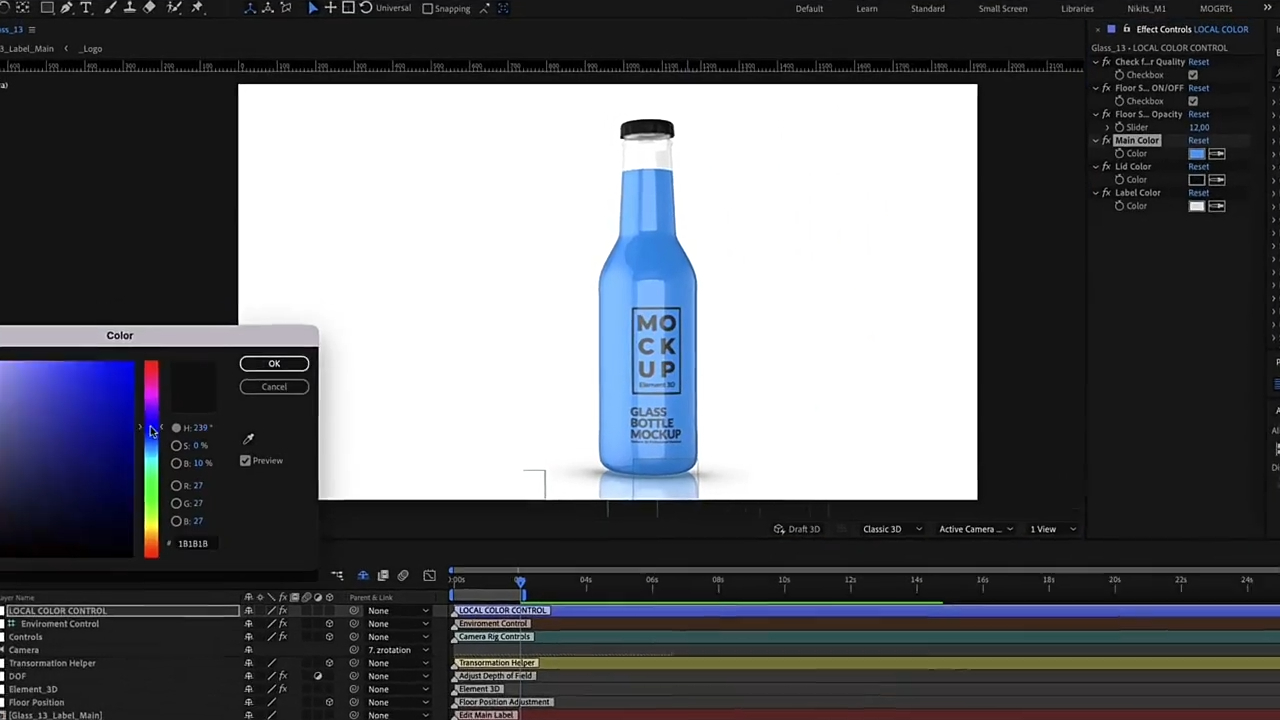Toggle the Main Color stopwatch
This screenshot has height=720, width=1280.
(x=1119, y=154)
